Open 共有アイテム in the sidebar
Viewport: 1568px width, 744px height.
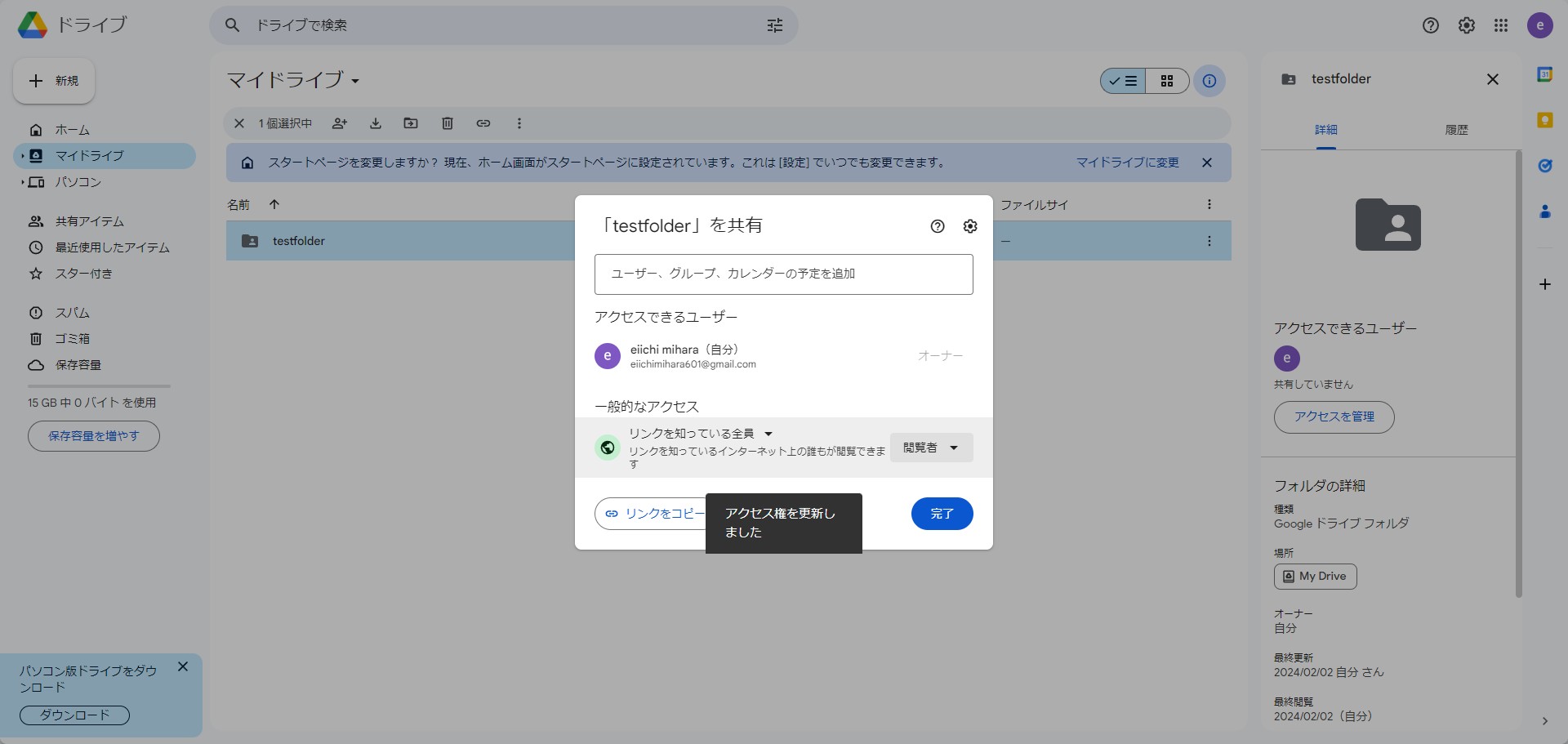click(105, 221)
